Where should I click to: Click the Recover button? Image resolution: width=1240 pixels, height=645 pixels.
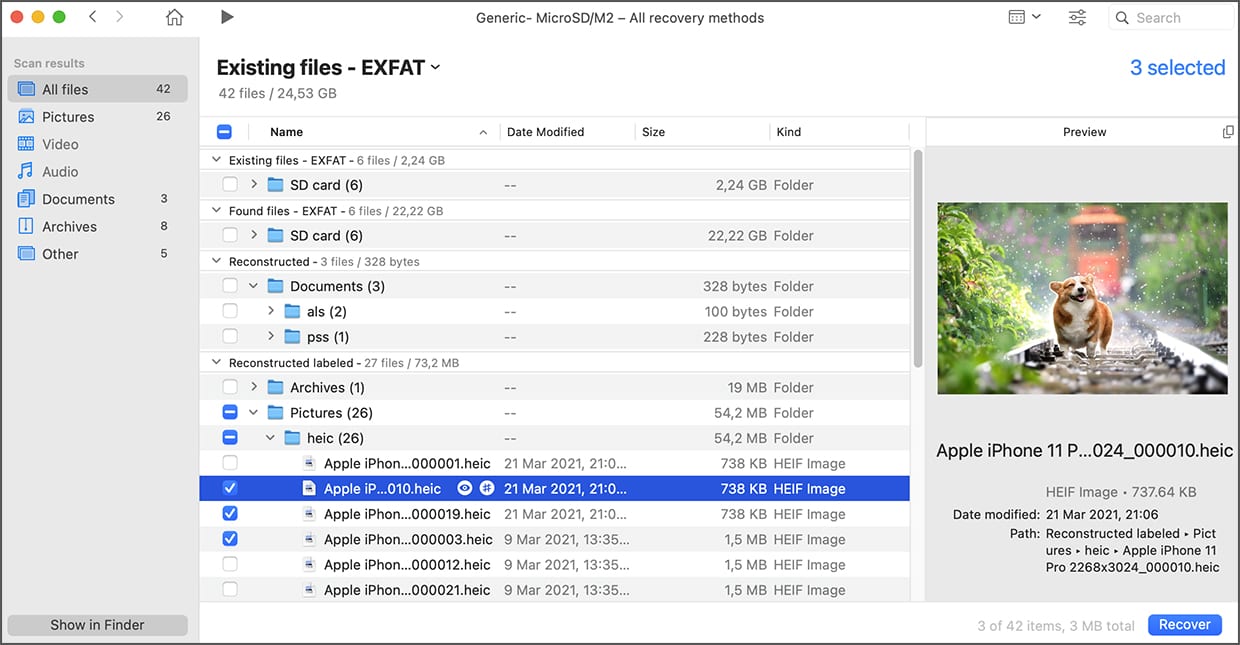click(1185, 625)
